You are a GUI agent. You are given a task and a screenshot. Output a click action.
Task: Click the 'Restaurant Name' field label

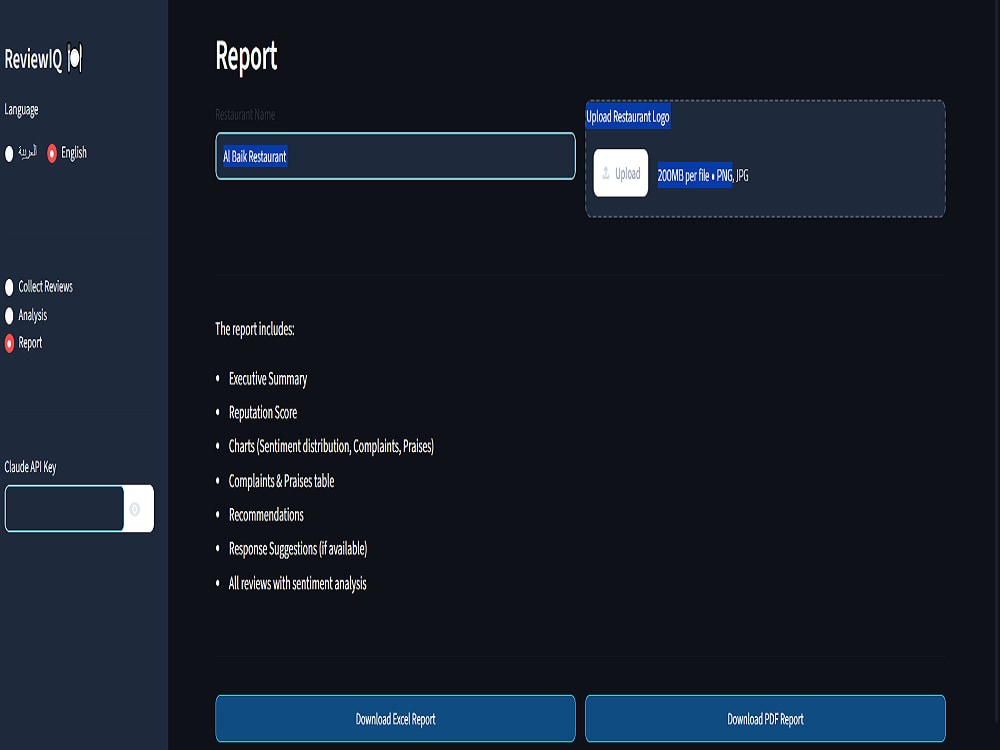(245, 115)
